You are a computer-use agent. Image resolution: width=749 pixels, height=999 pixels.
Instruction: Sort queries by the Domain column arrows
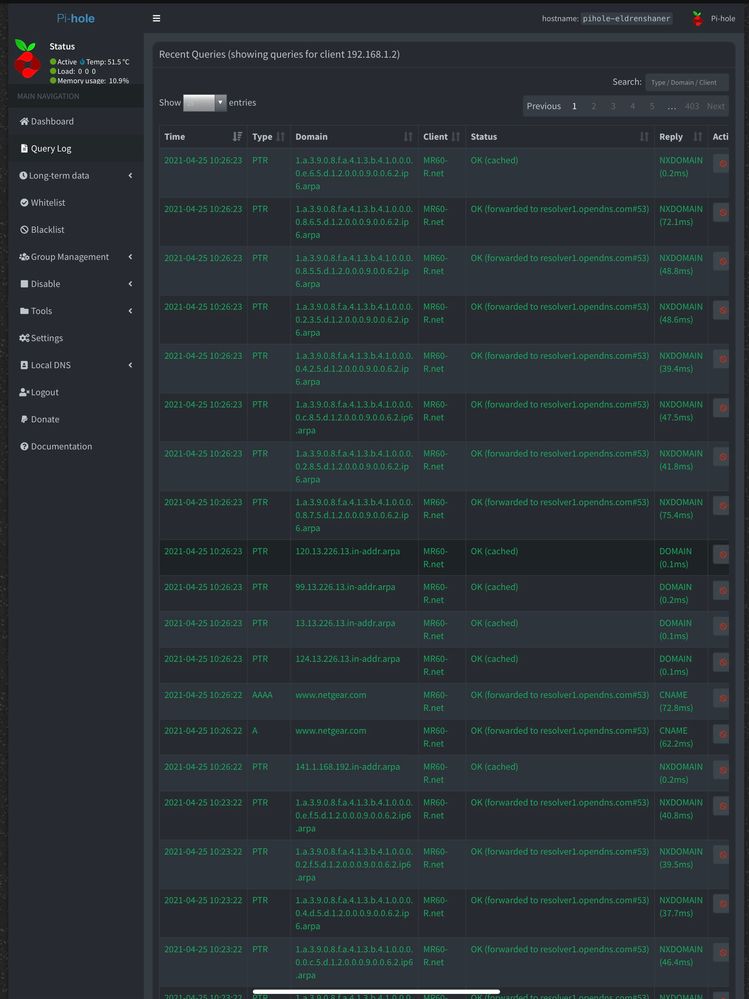[x=408, y=136]
